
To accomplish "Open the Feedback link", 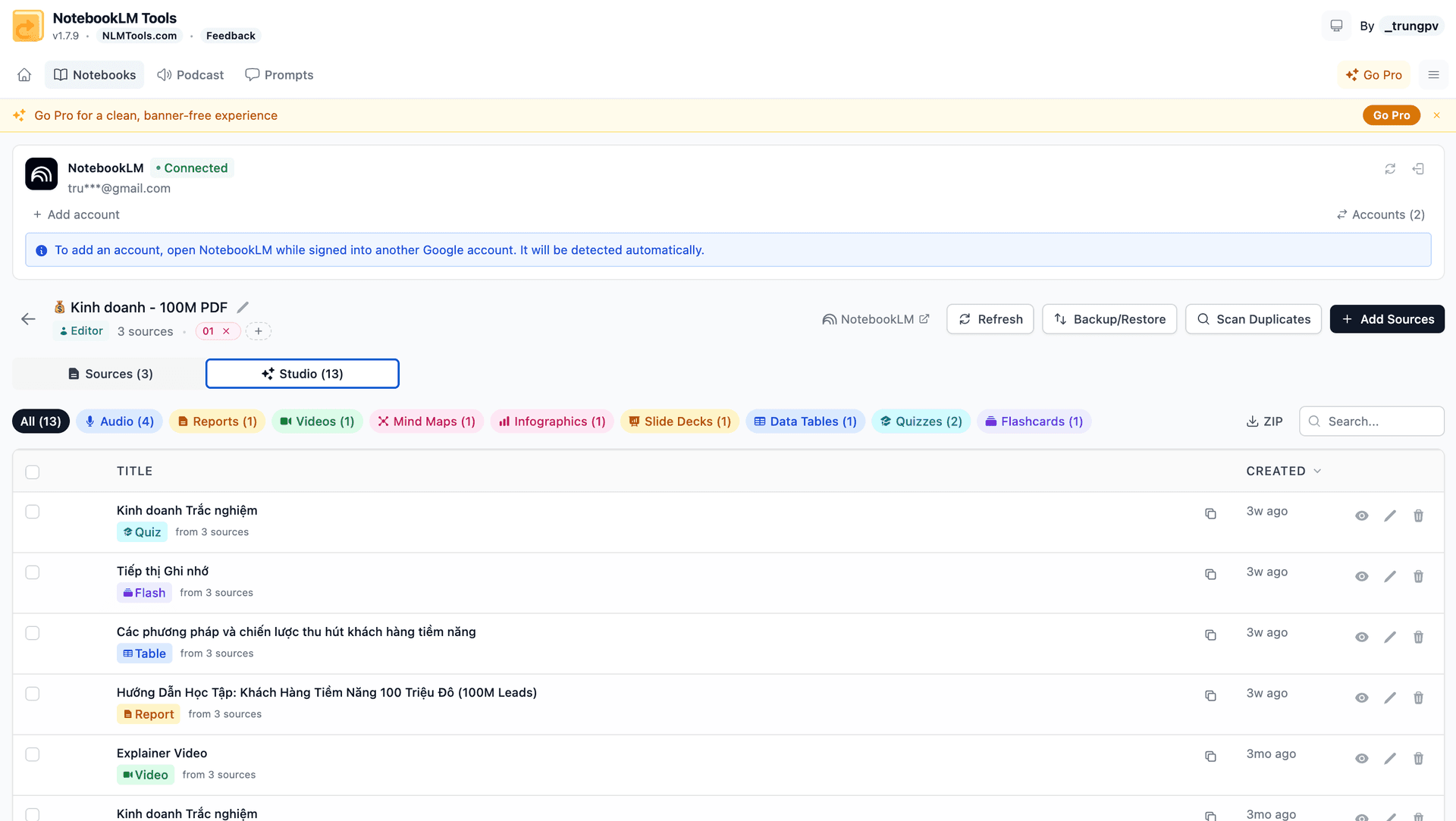I will tap(231, 35).
